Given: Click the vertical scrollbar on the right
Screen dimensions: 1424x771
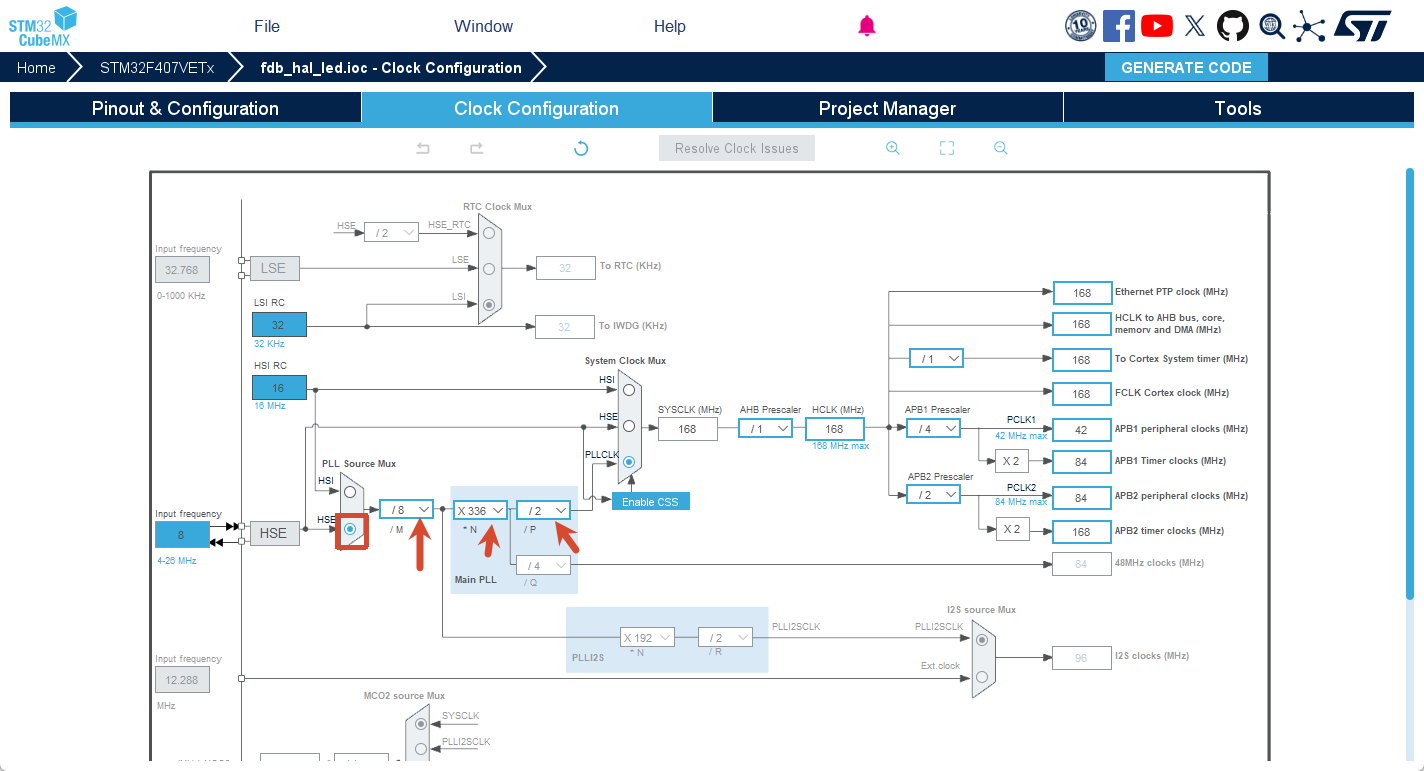Looking at the screenshot, I should (x=1410, y=383).
